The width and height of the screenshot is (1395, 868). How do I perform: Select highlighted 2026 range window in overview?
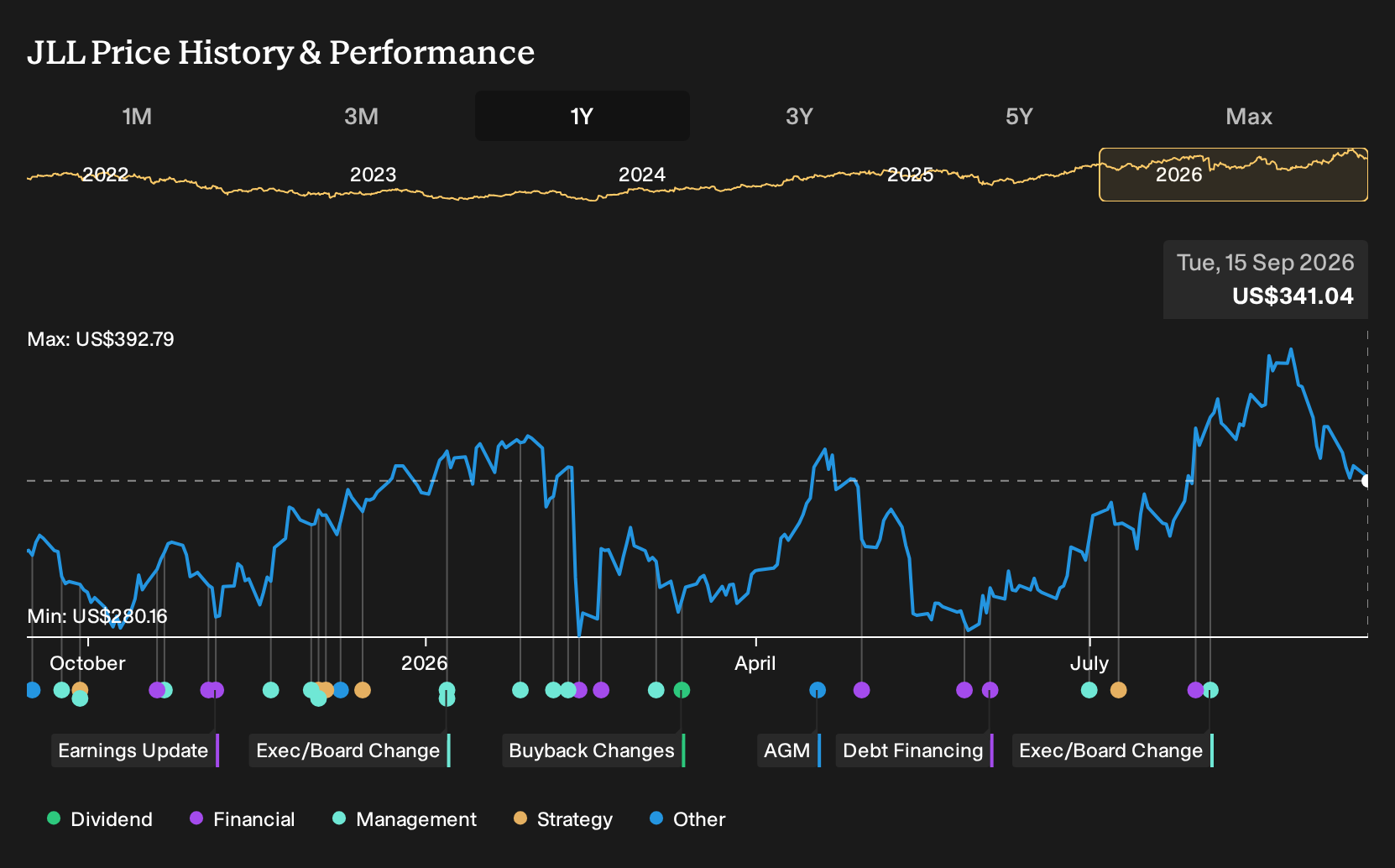[x=1233, y=175]
